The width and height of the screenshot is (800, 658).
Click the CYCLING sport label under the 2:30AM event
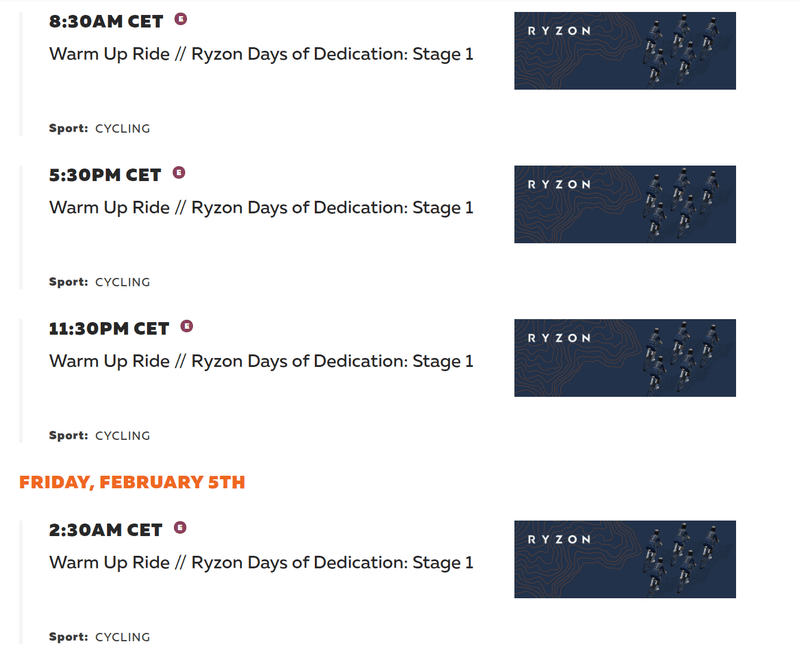(x=122, y=637)
